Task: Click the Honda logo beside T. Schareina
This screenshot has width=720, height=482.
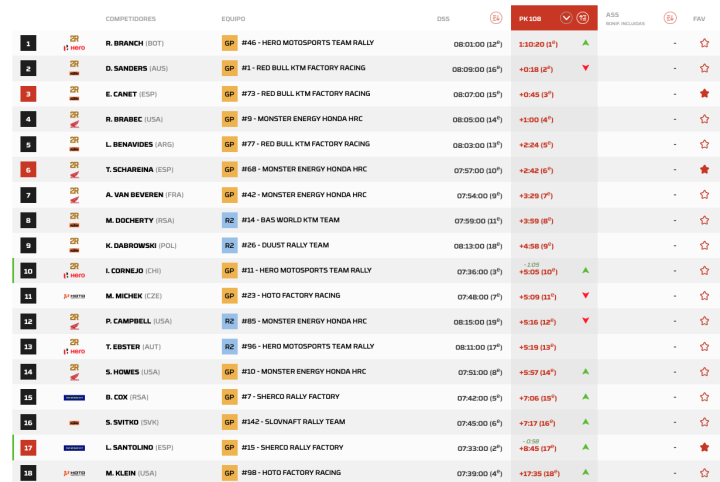Action: [75, 170]
